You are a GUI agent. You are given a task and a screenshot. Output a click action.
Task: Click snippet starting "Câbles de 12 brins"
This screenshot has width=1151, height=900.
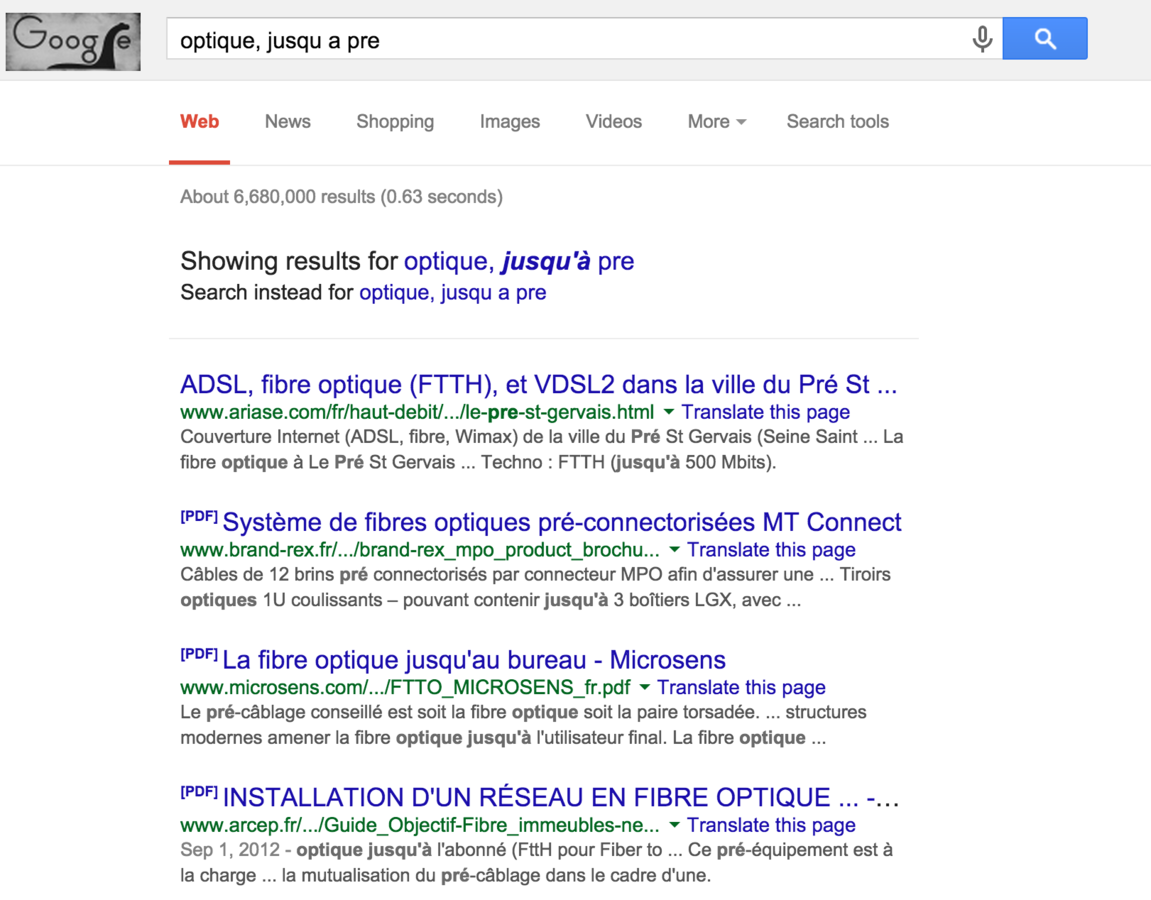[x=536, y=587]
